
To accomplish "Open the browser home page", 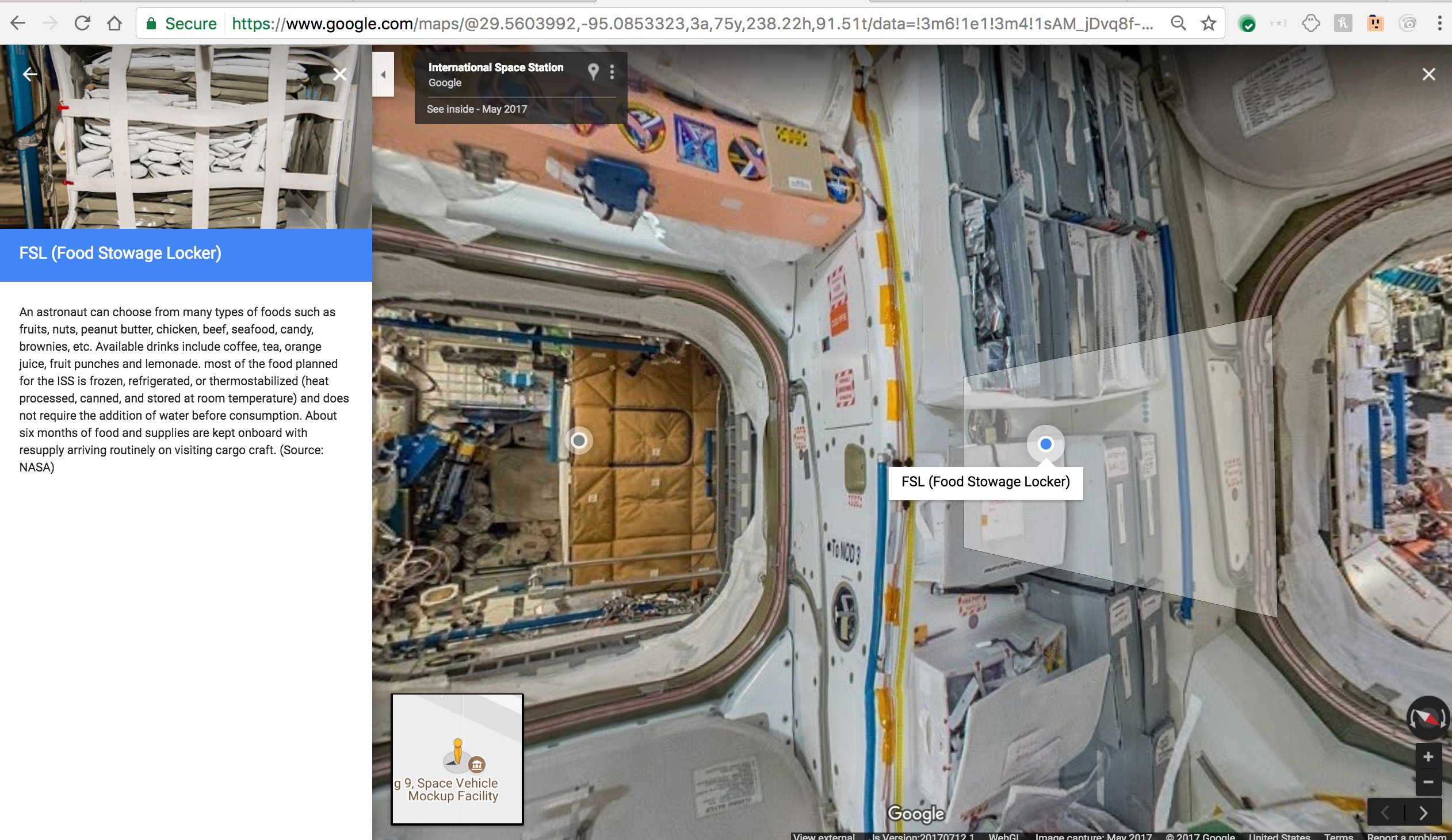I will point(114,23).
